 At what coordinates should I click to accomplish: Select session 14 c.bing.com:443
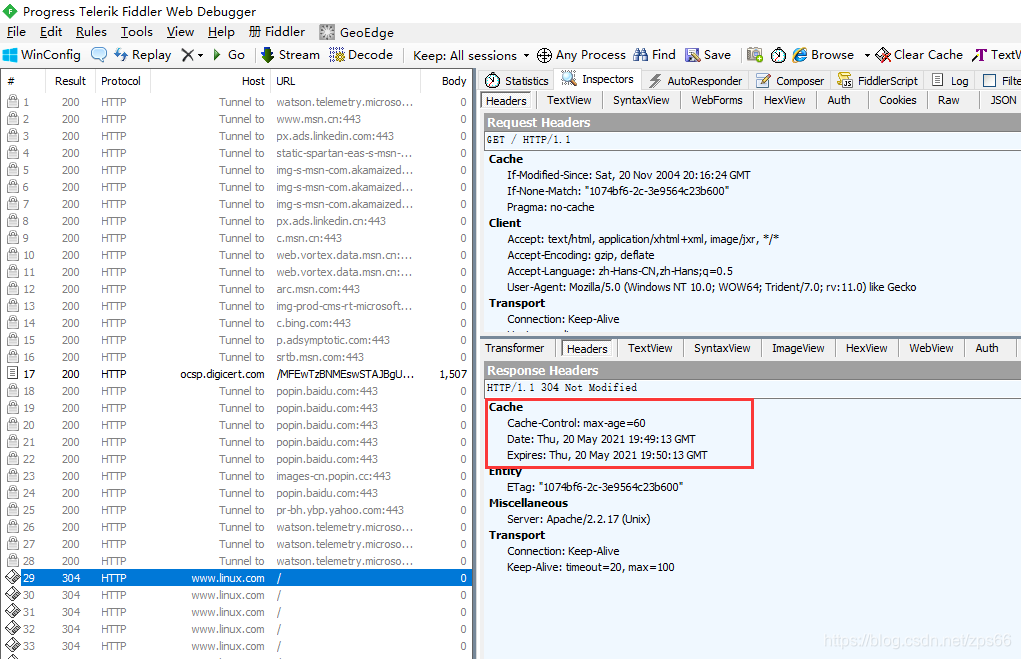(237, 323)
